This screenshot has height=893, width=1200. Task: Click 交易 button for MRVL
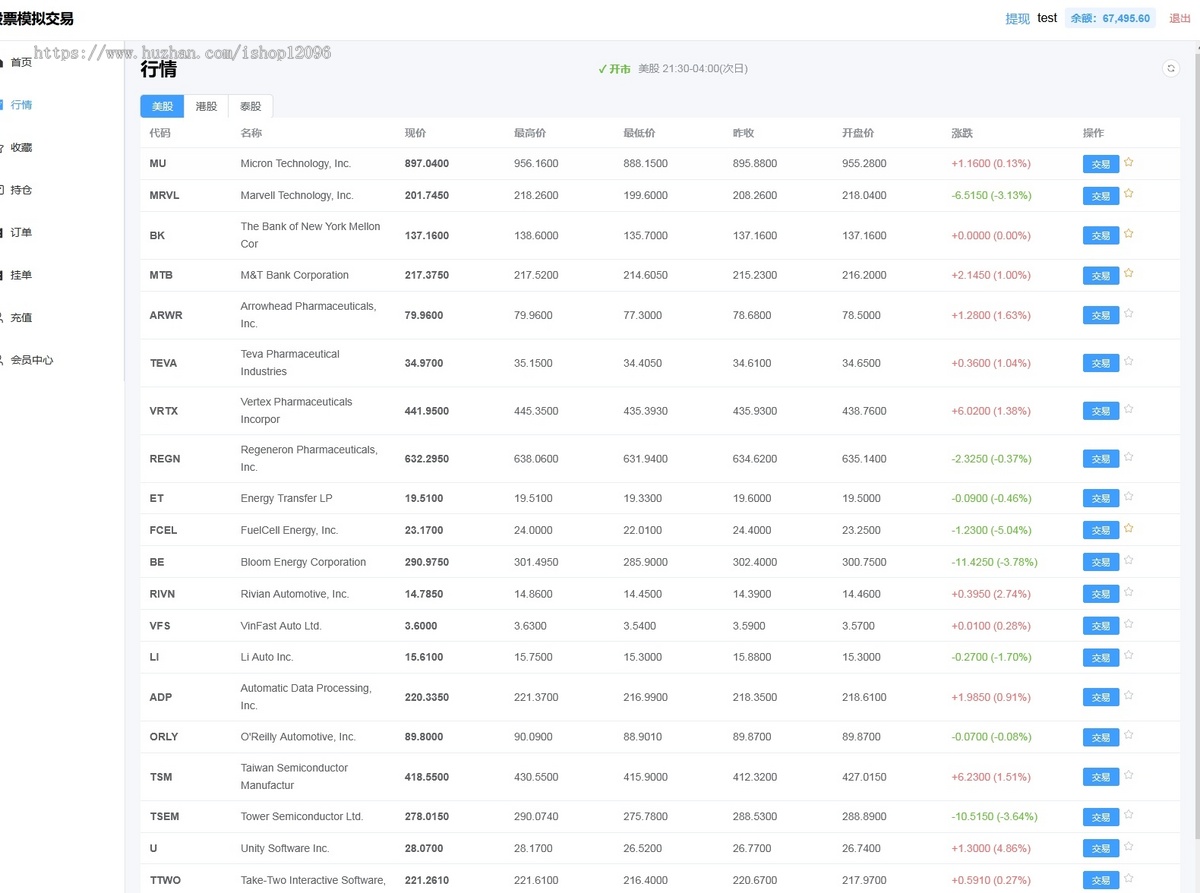tap(1101, 196)
